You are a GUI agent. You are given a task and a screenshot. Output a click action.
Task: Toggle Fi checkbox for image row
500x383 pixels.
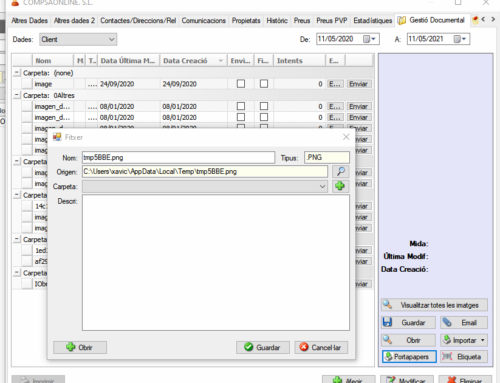[264, 84]
